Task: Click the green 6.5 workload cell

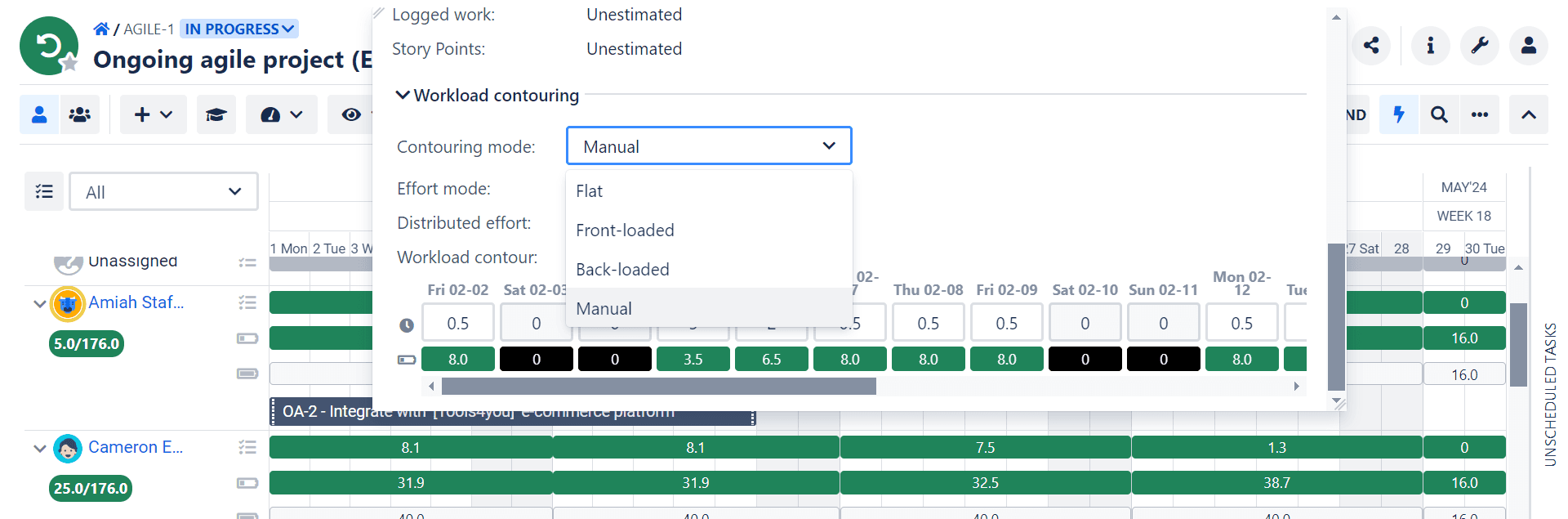Action: 772,359
